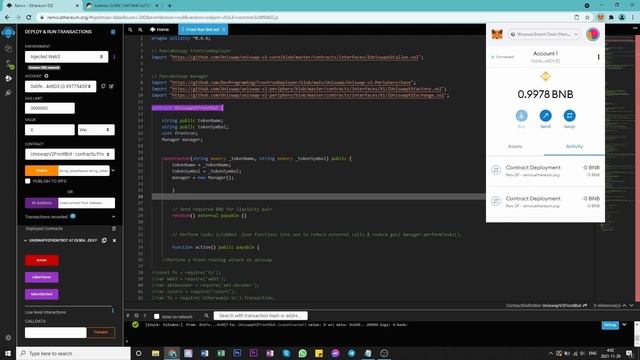The height and width of the screenshot is (360, 640).
Task: Click the red action function button
Action: pyautogui.click(x=42, y=260)
